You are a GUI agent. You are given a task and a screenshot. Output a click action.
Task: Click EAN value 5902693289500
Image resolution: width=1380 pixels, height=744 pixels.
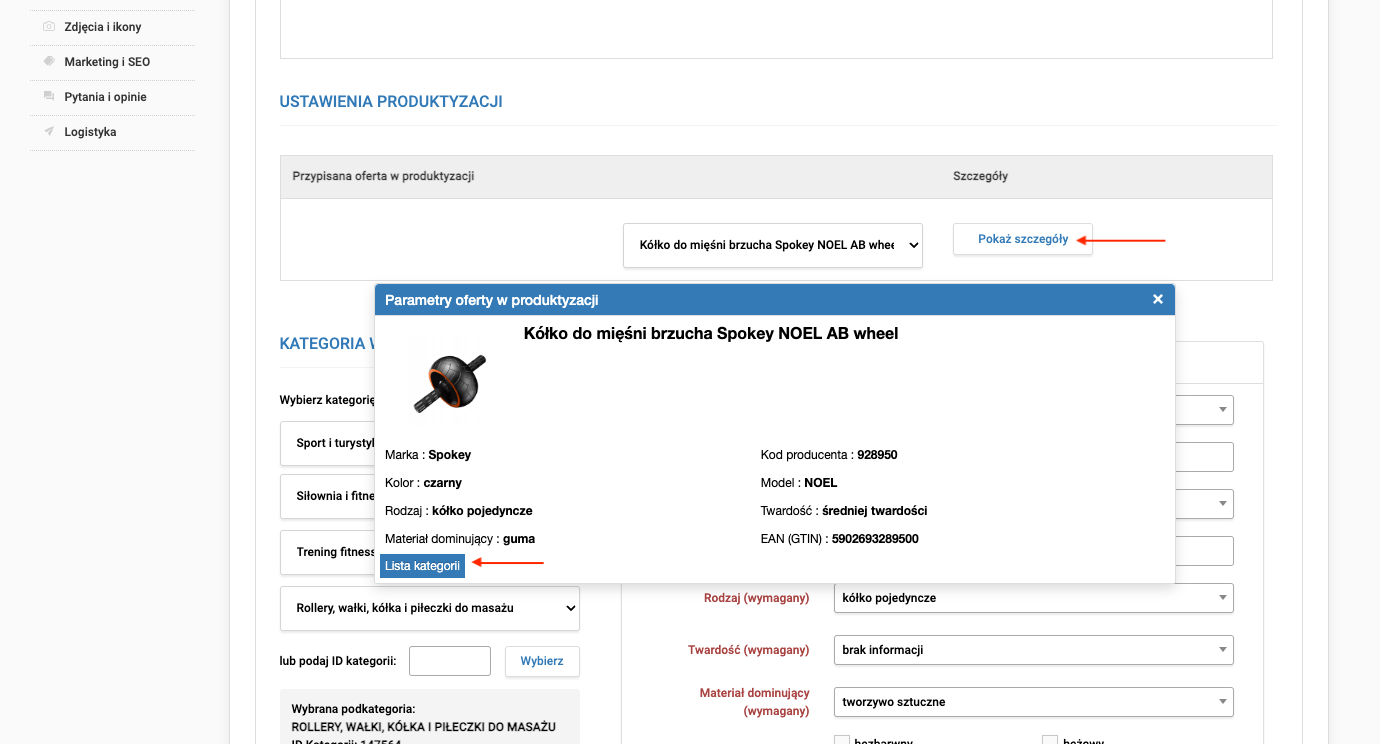(x=875, y=539)
